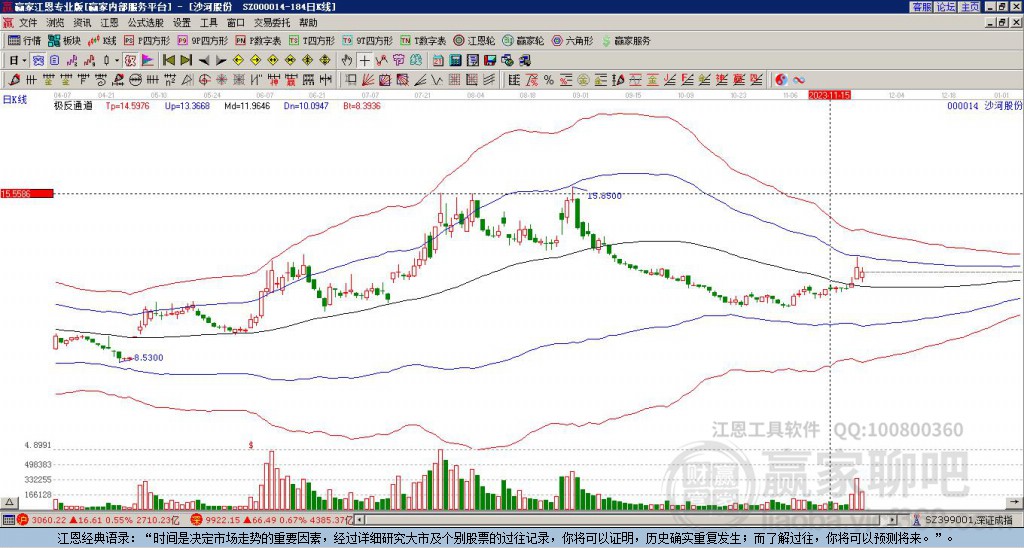Click the 极反通道 indicator label

tap(73, 105)
